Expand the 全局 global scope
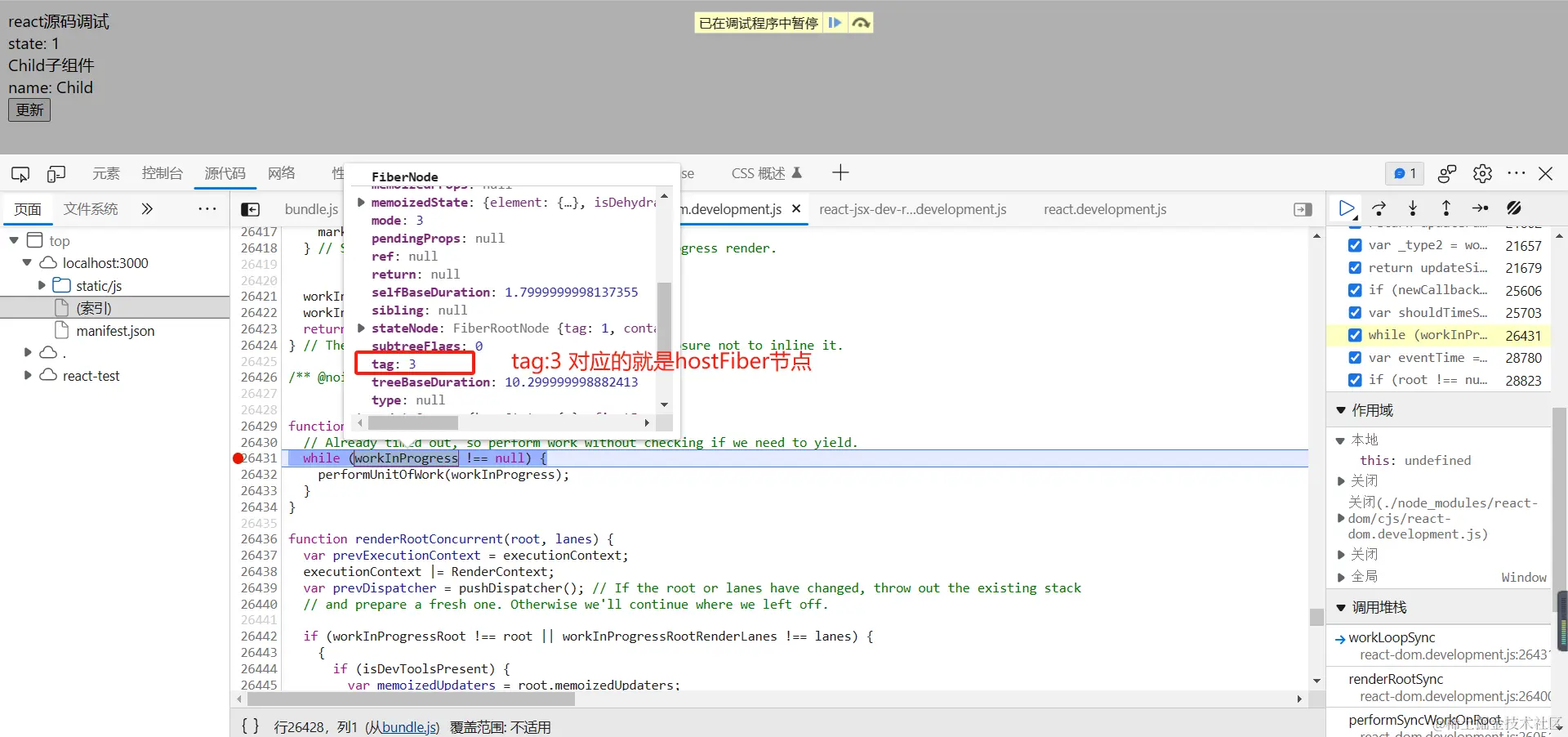 coord(1340,577)
